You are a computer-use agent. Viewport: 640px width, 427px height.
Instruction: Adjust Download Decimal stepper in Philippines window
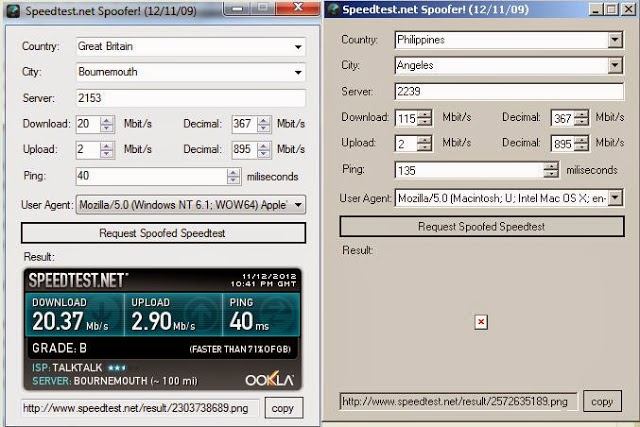[581, 118]
